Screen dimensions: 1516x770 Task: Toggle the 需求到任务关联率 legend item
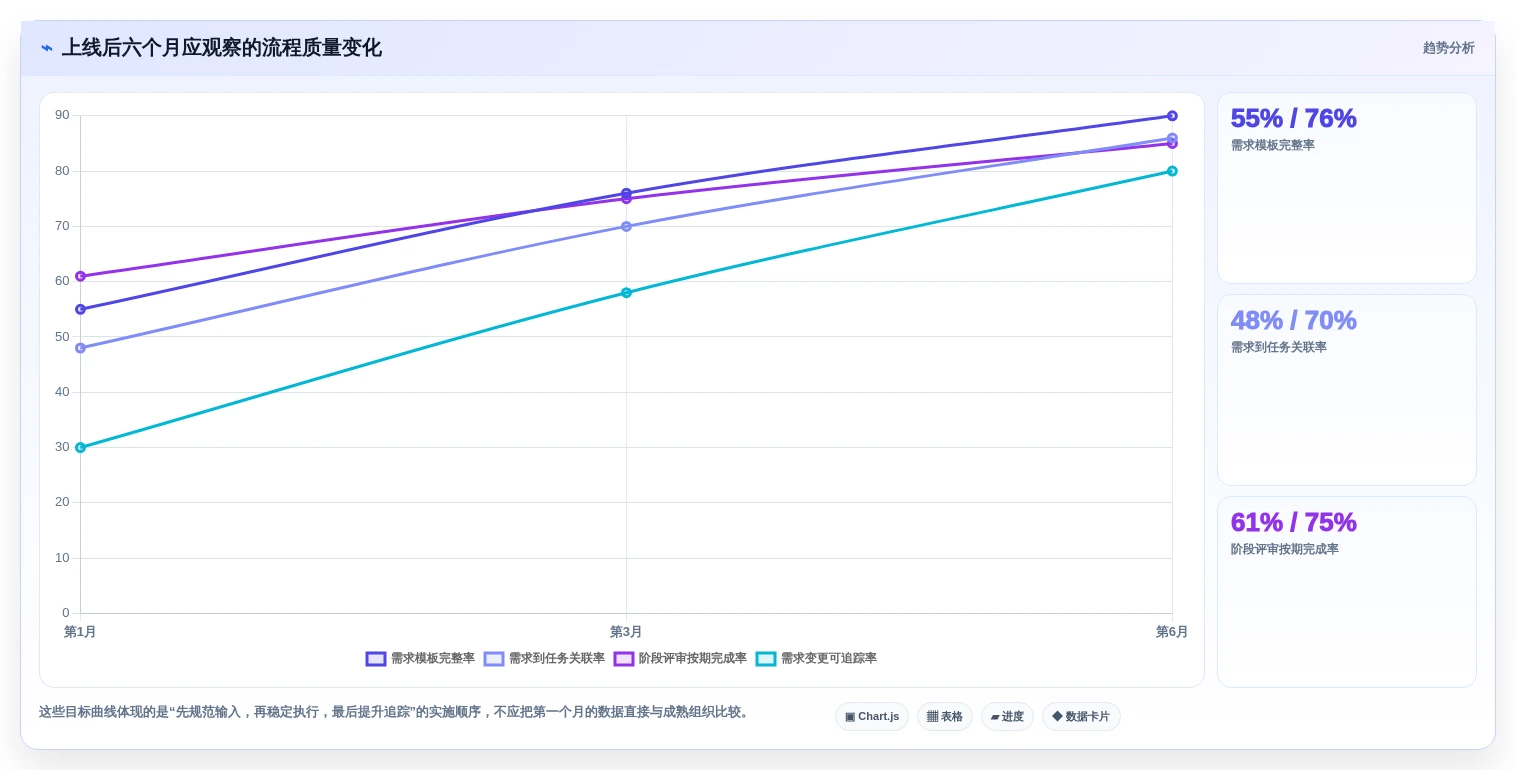pos(544,659)
